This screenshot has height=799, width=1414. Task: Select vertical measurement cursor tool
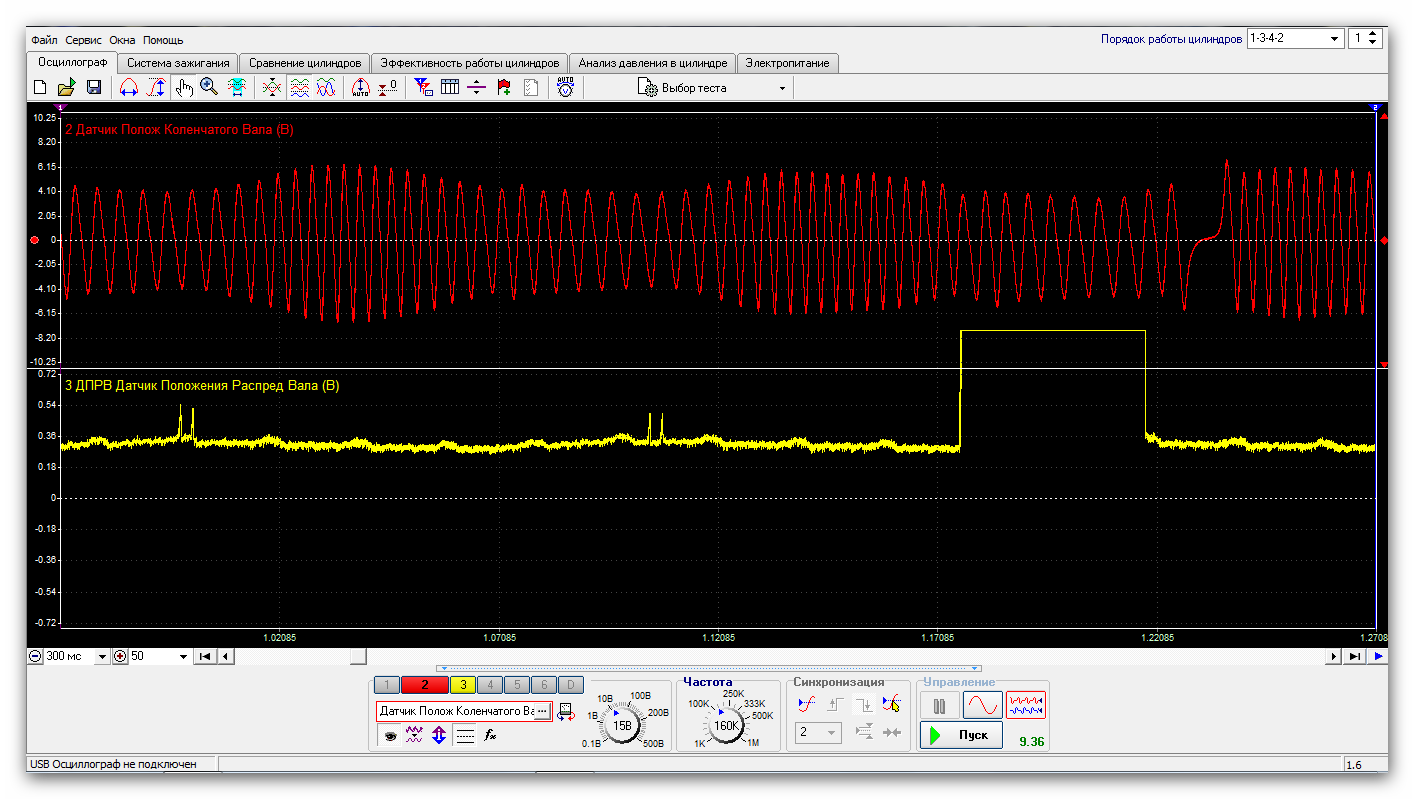click(x=156, y=87)
